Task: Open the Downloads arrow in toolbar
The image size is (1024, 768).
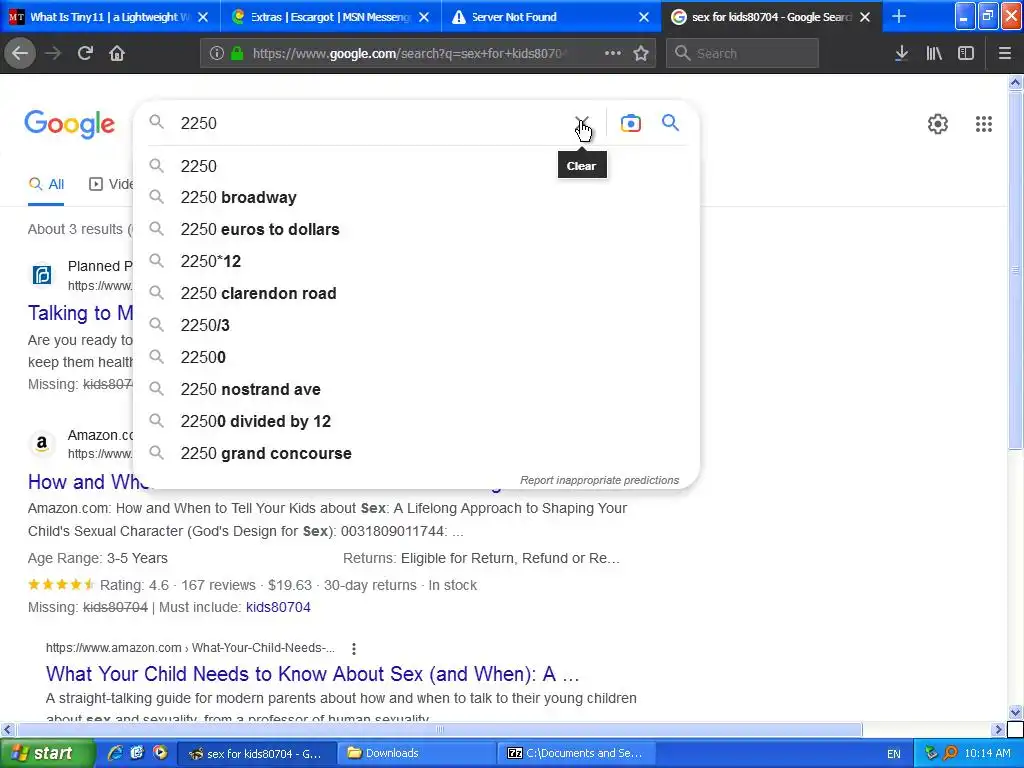Action: click(x=901, y=54)
